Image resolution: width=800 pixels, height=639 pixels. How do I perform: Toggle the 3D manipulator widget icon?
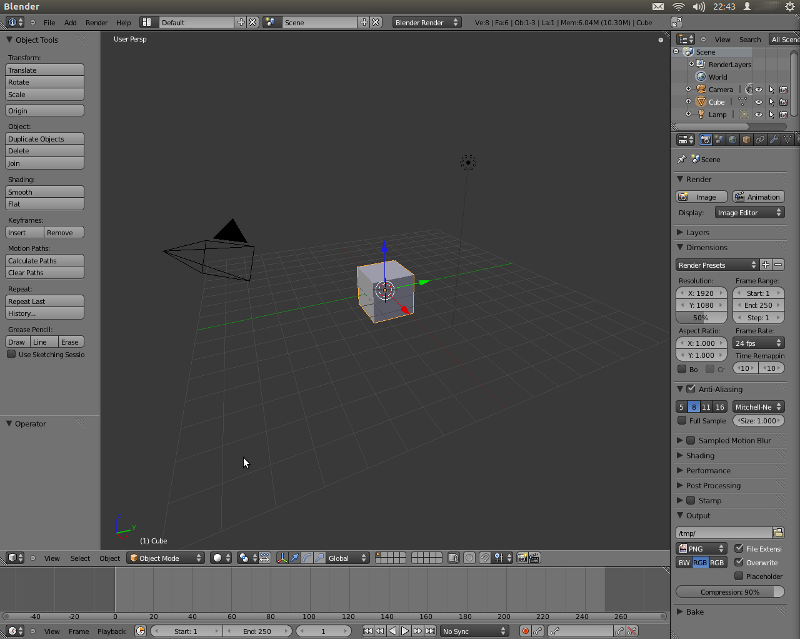(x=282, y=558)
